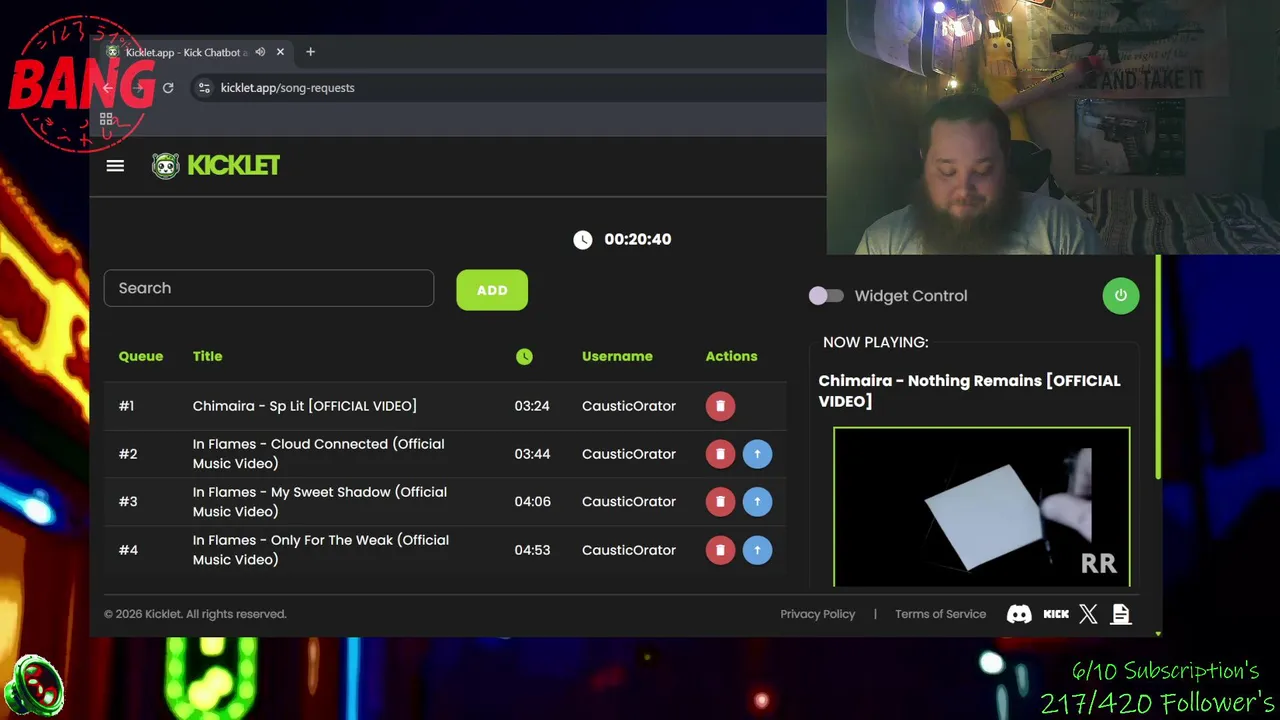Move My Sweet Shadow up in queue

(x=757, y=502)
